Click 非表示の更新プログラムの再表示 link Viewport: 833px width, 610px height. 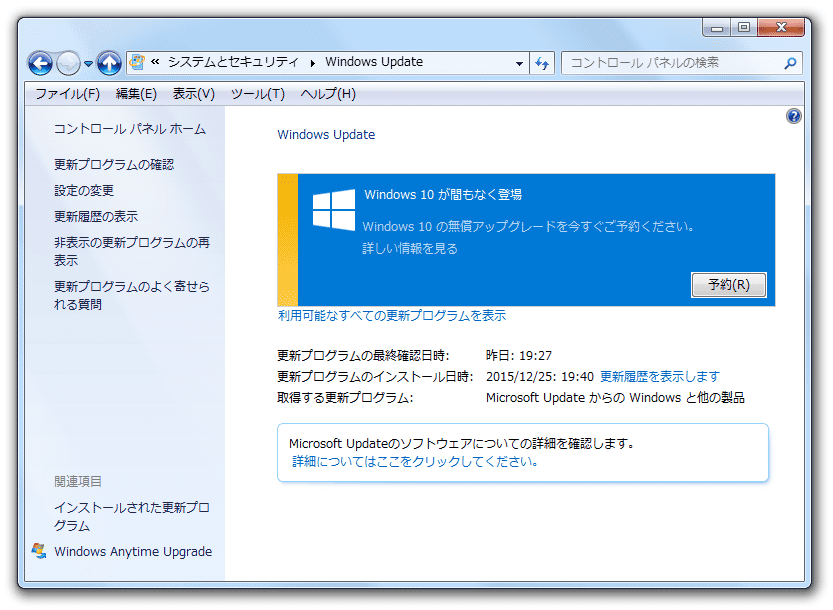coord(132,251)
